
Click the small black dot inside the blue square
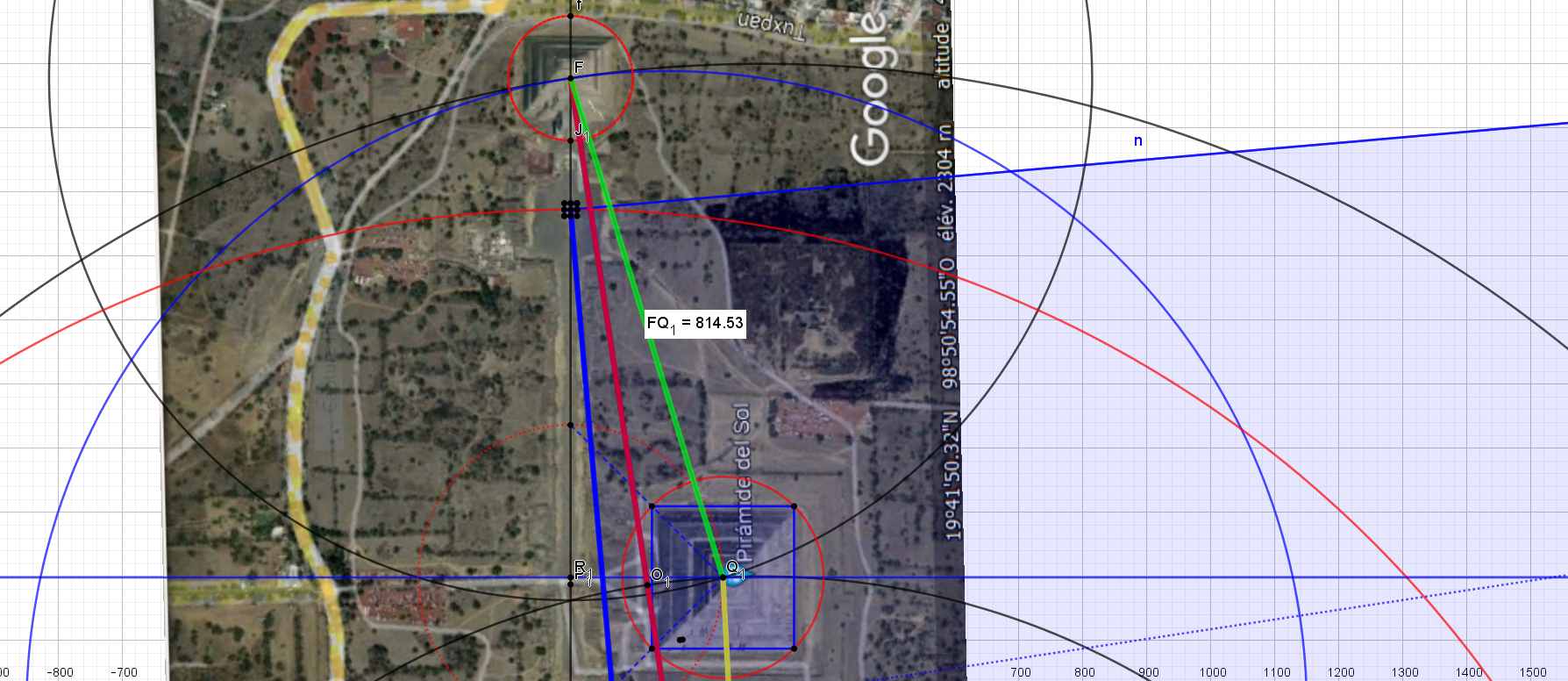click(681, 639)
